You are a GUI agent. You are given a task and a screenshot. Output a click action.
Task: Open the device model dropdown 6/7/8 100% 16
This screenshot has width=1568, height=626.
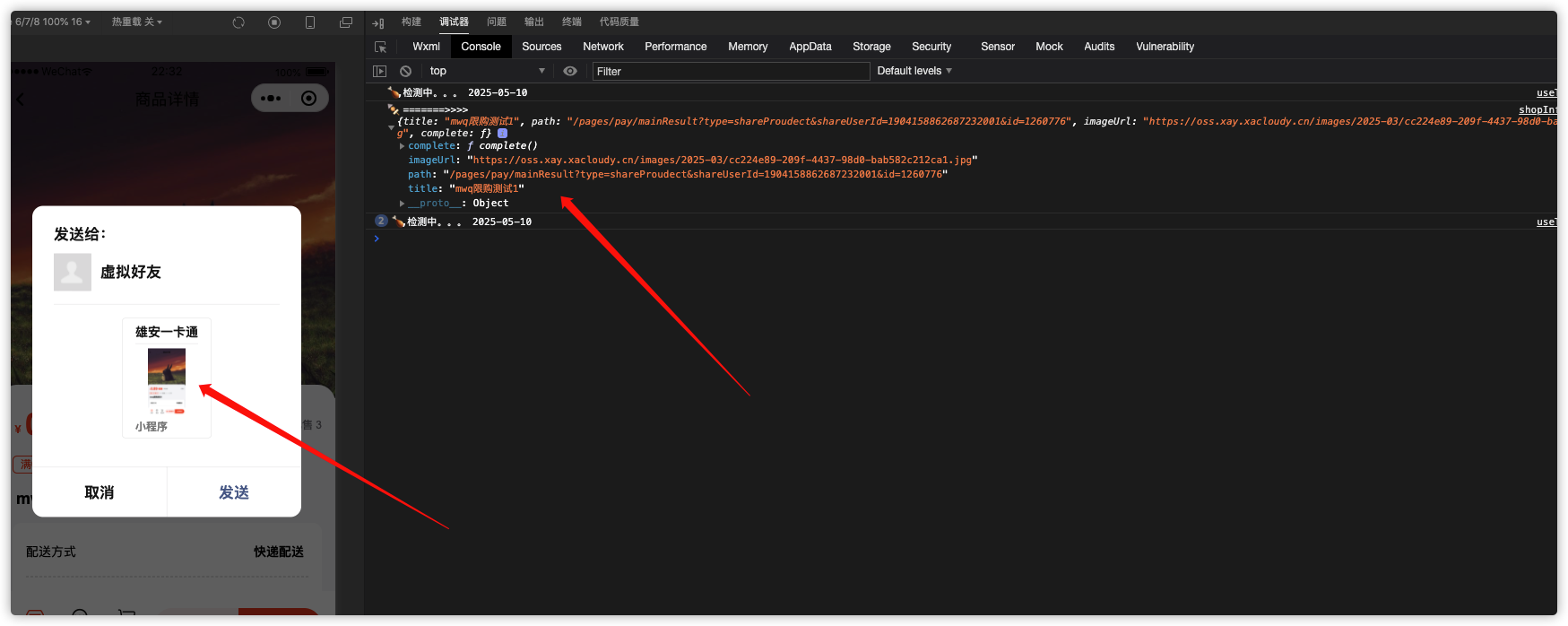pos(53,22)
